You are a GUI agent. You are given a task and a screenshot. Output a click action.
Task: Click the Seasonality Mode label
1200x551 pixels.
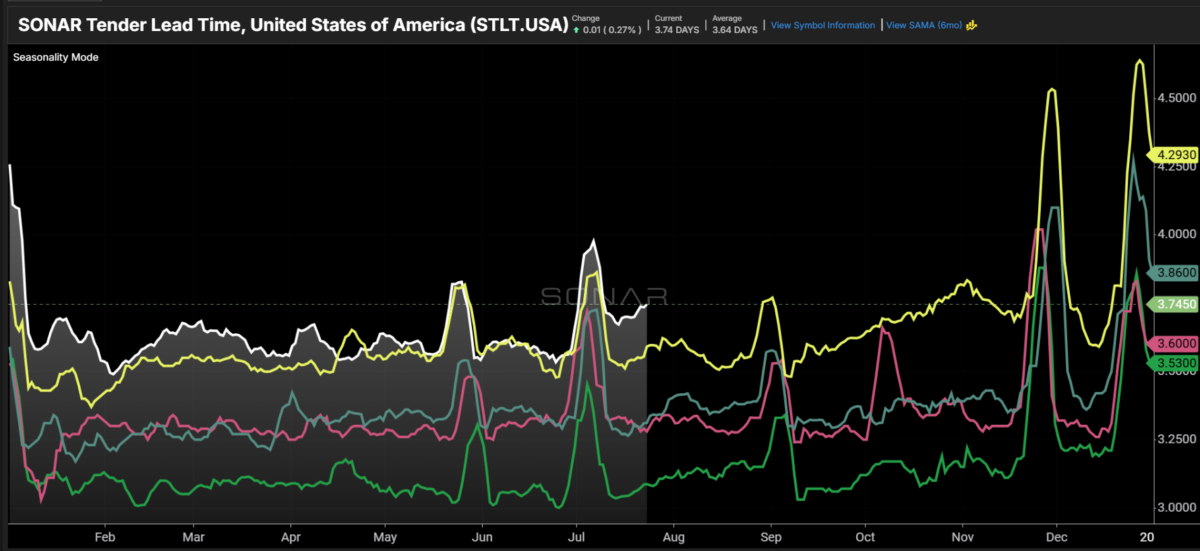pyautogui.click(x=55, y=57)
